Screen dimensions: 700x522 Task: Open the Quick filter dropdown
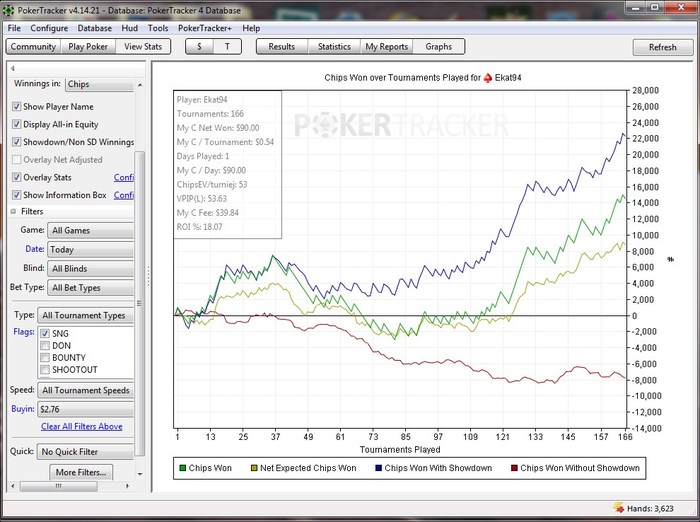click(x=85, y=452)
